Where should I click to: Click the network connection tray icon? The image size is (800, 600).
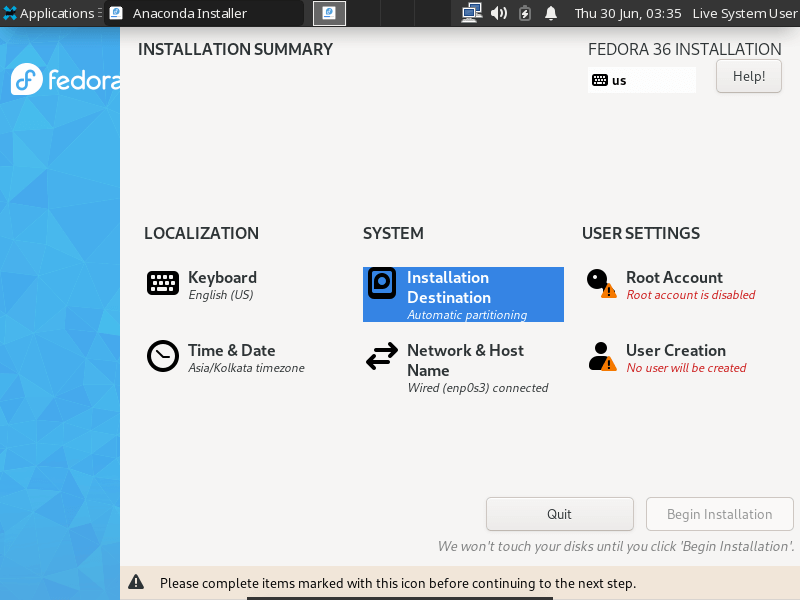point(471,13)
